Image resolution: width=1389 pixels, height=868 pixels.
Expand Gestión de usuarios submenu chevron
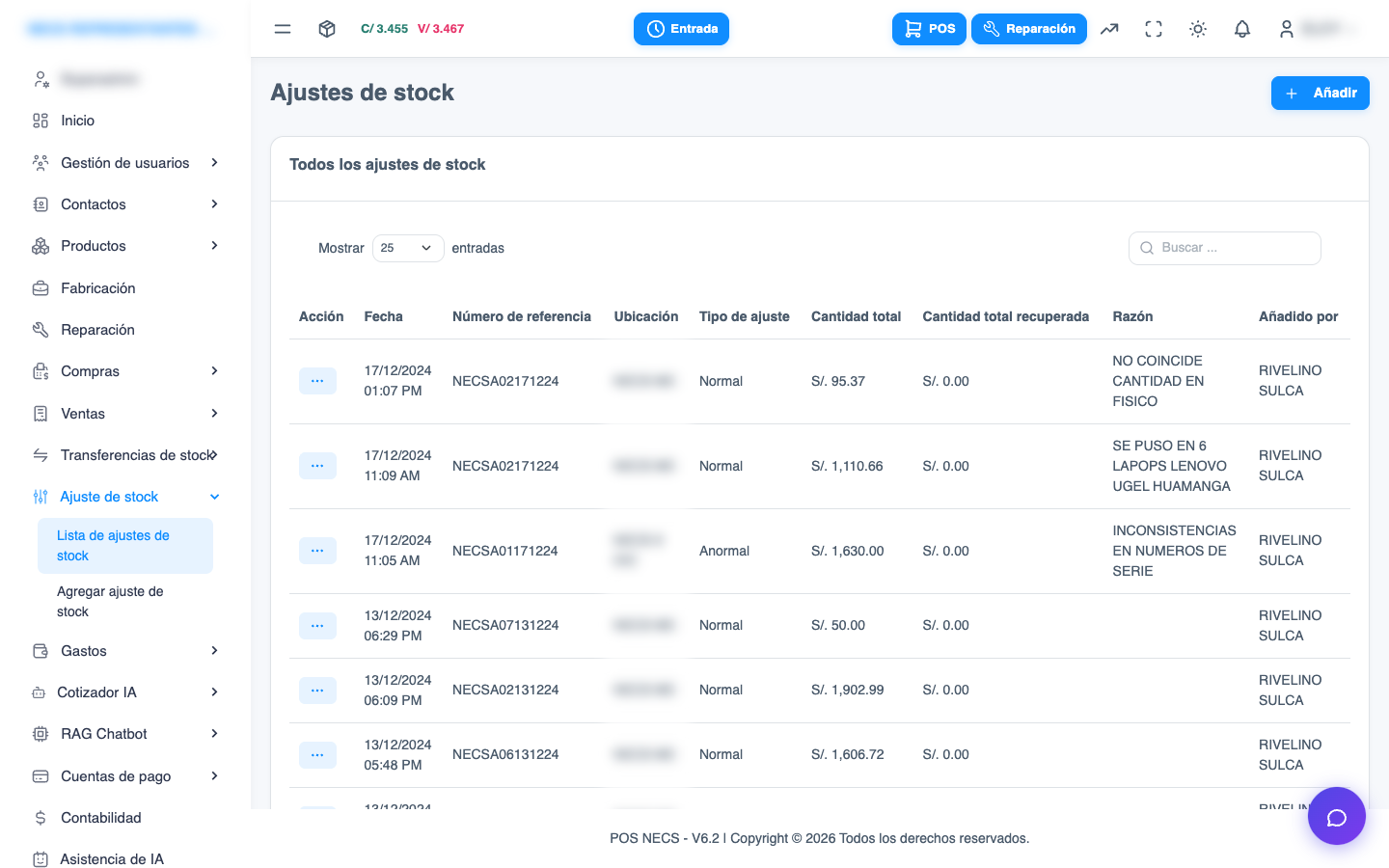214,163
